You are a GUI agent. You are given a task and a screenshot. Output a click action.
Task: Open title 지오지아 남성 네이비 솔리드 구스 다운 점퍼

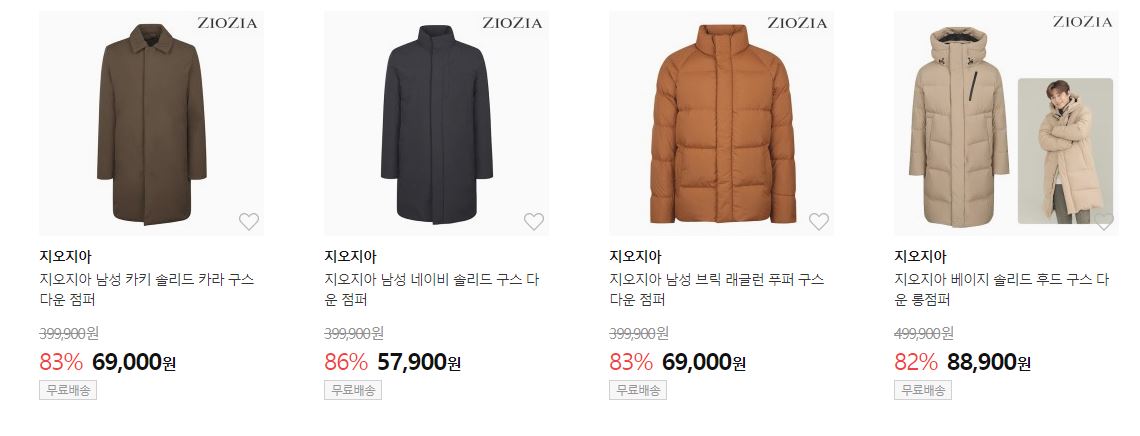(432, 289)
